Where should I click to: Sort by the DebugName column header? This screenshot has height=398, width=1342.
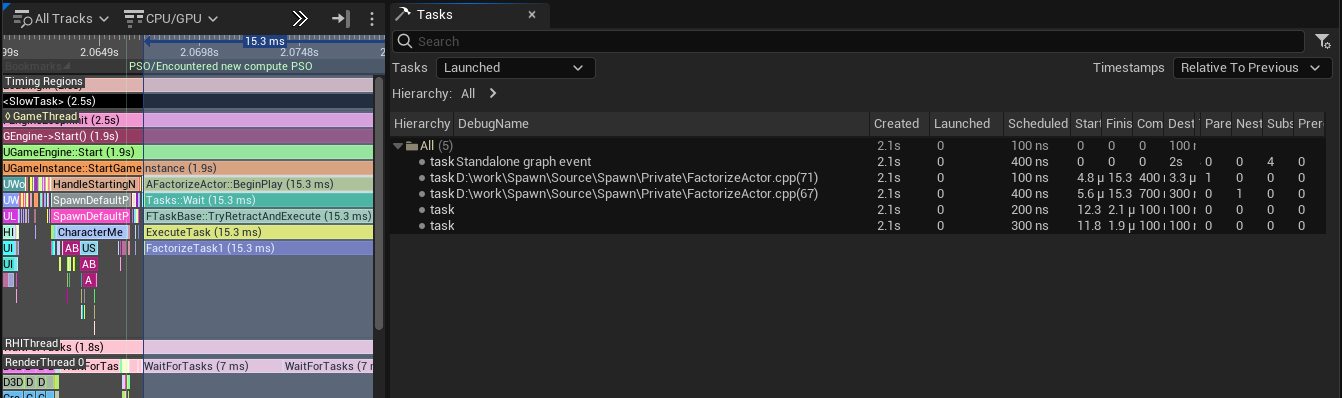661,124
